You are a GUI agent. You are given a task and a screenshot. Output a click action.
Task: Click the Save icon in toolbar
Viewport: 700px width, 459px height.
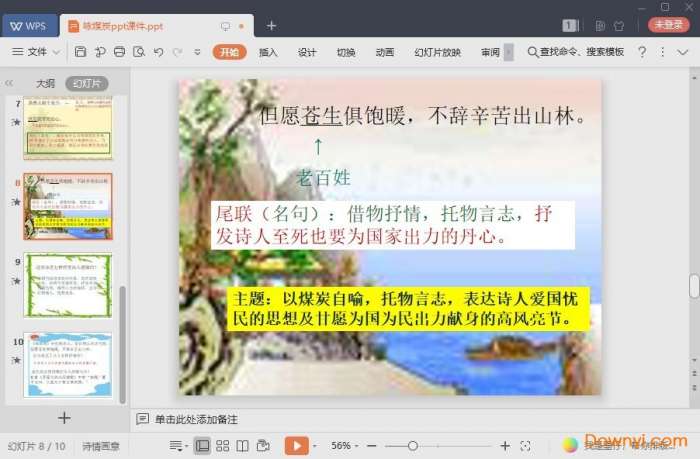[80, 52]
